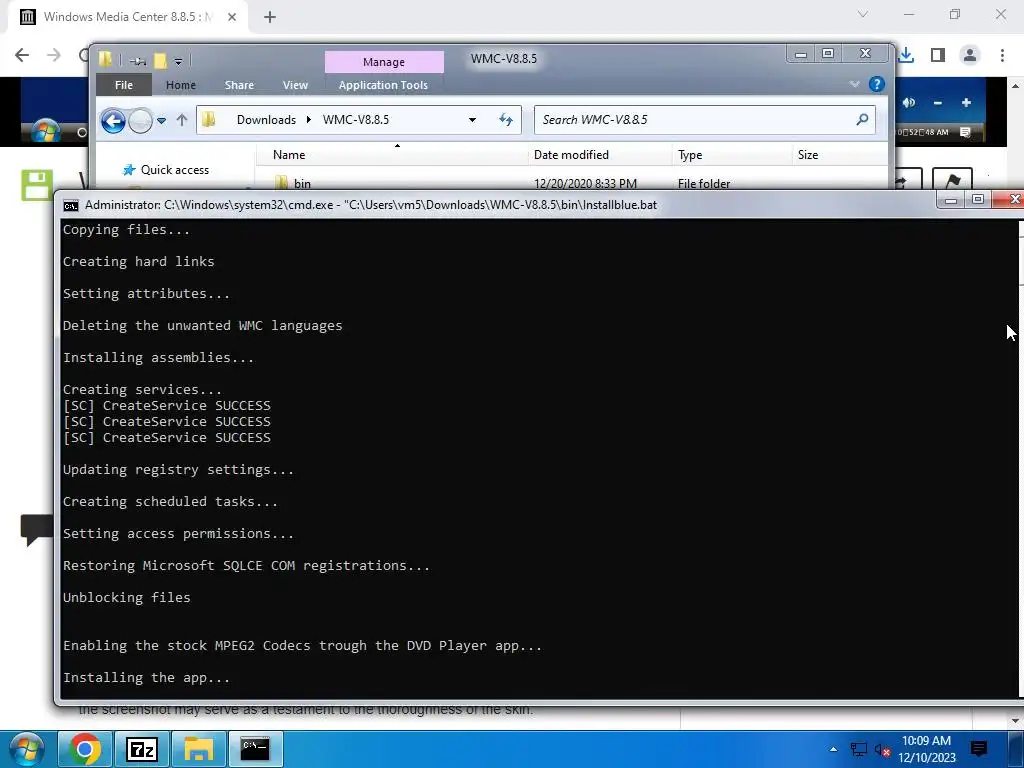
Task: Open the Share ribbon tab
Action: tap(239, 85)
